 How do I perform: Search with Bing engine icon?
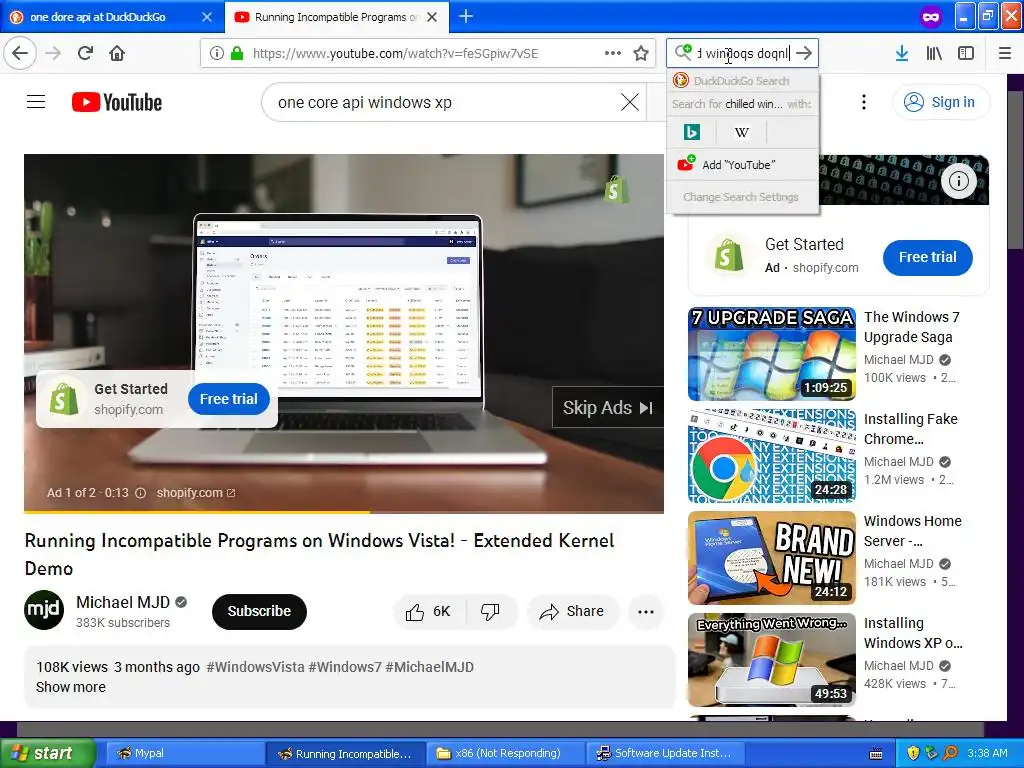(x=692, y=133)
